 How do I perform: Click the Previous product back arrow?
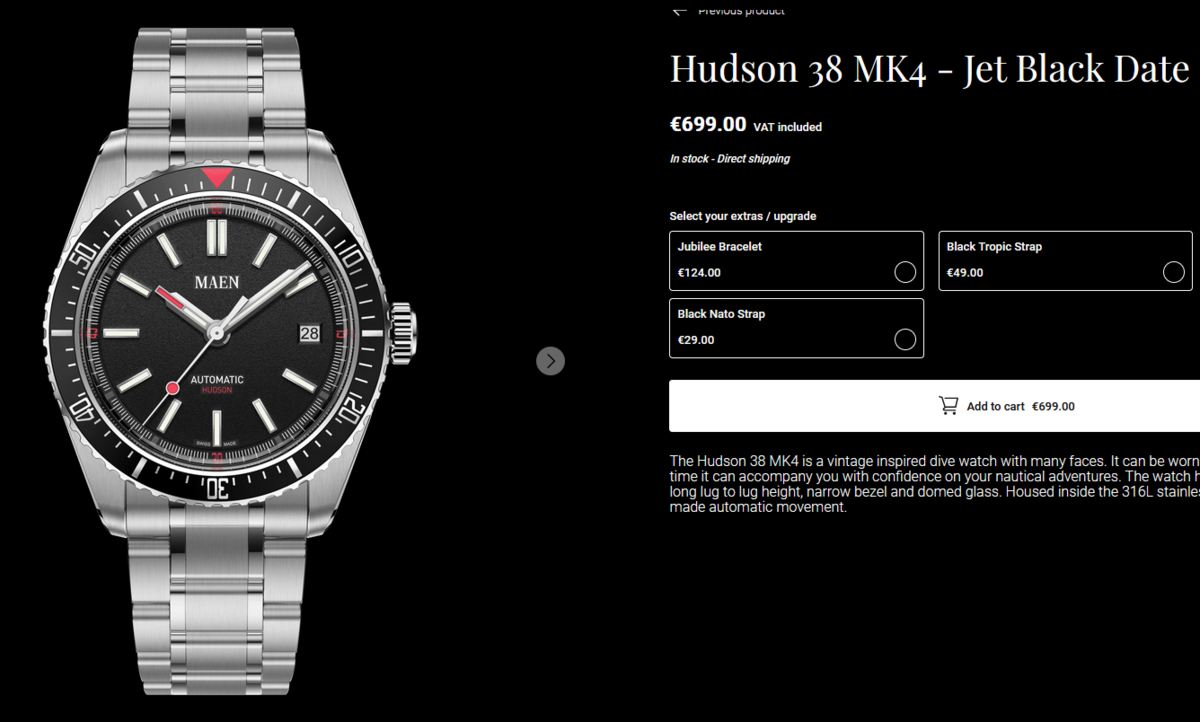click(x=680, y=10)
